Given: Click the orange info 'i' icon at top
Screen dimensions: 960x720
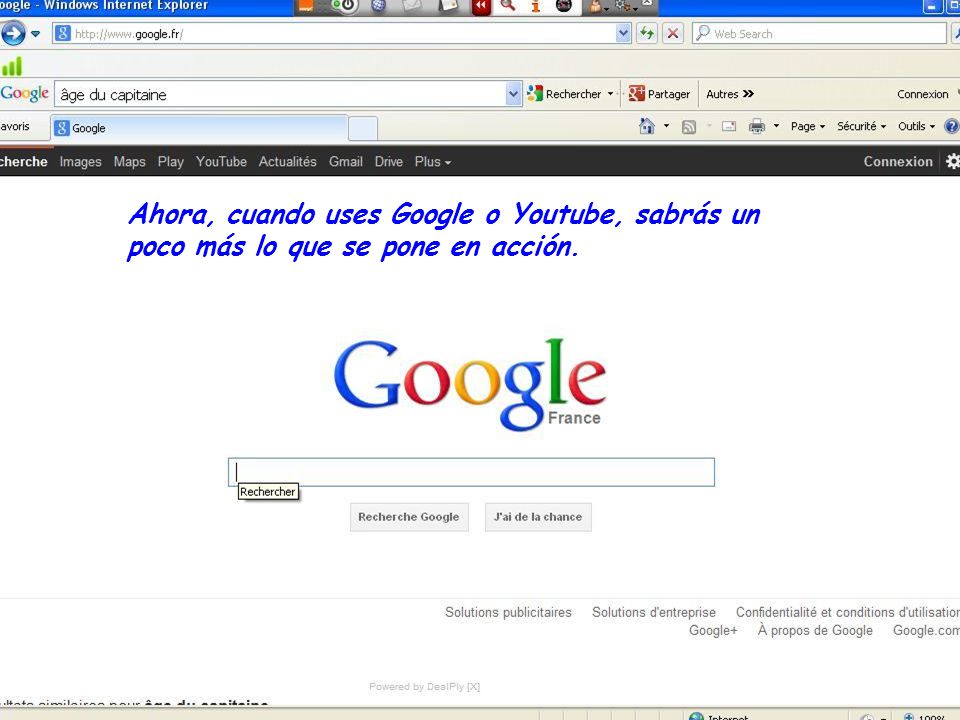Looking at the screenshot, I should (x=536, y=6).
